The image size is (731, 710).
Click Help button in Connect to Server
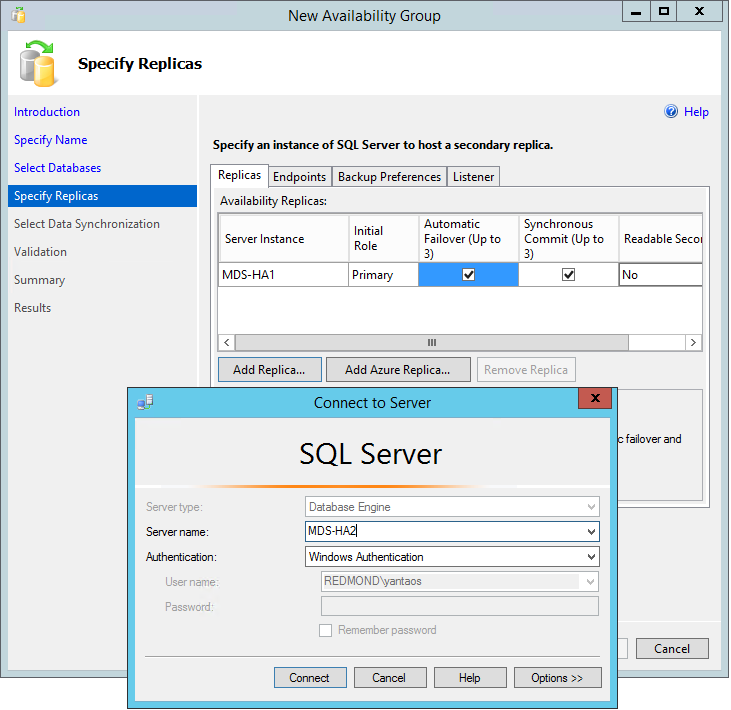click(470, 677)
